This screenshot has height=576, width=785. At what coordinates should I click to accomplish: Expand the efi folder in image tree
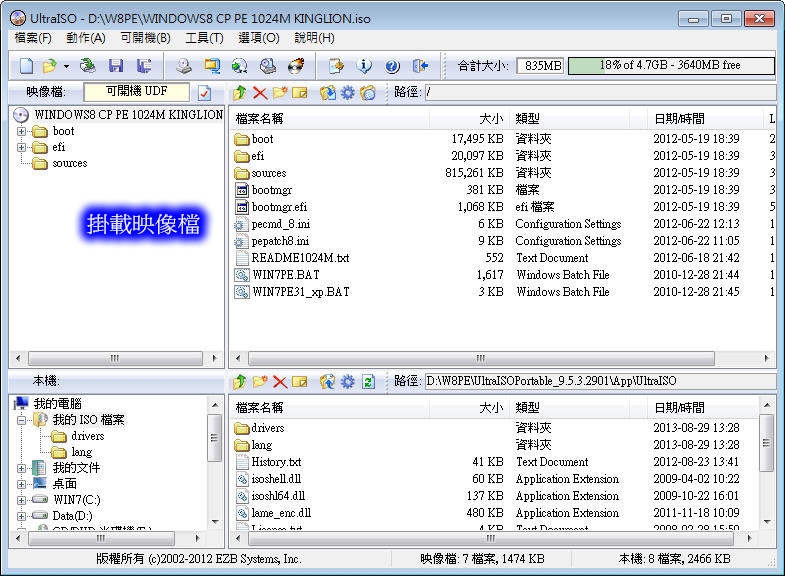[22, 148]
